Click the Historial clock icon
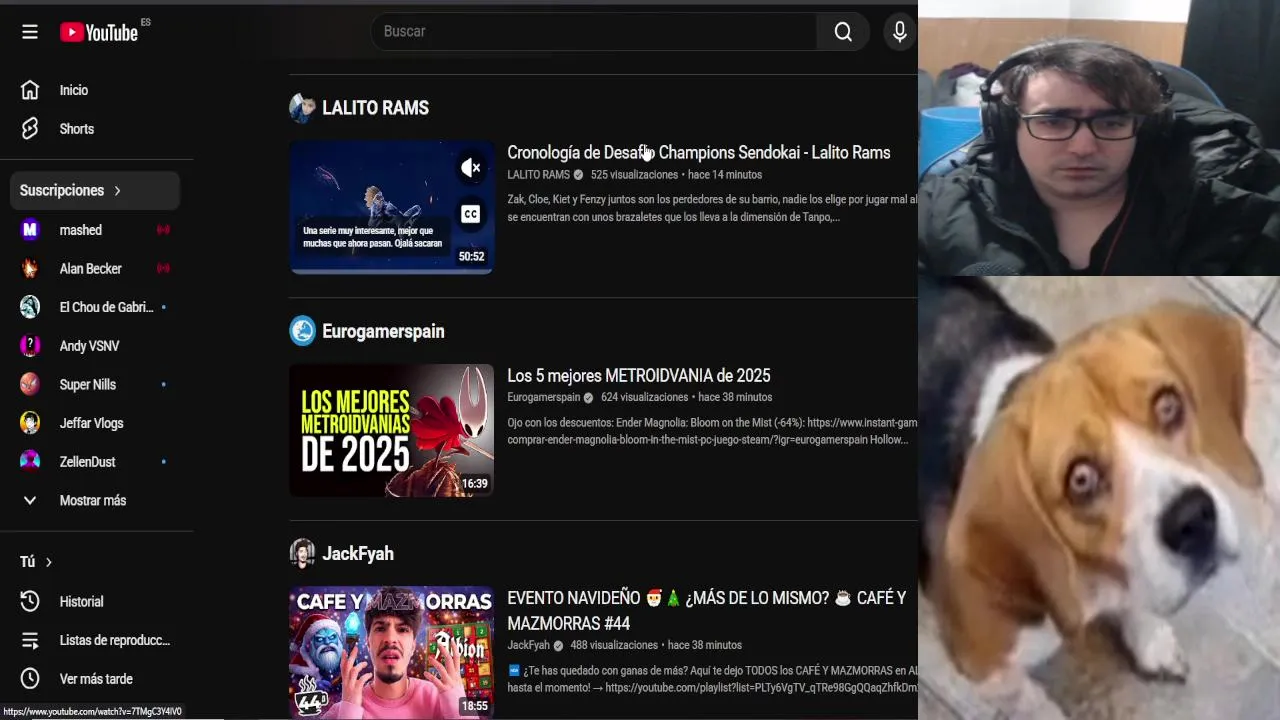1280x720 pixels. (x=30, y=601)
